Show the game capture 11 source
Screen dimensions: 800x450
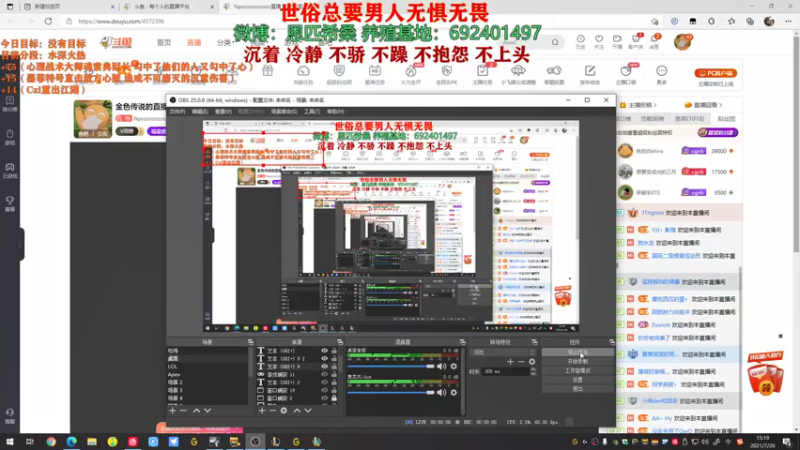[x=324, y=374]
